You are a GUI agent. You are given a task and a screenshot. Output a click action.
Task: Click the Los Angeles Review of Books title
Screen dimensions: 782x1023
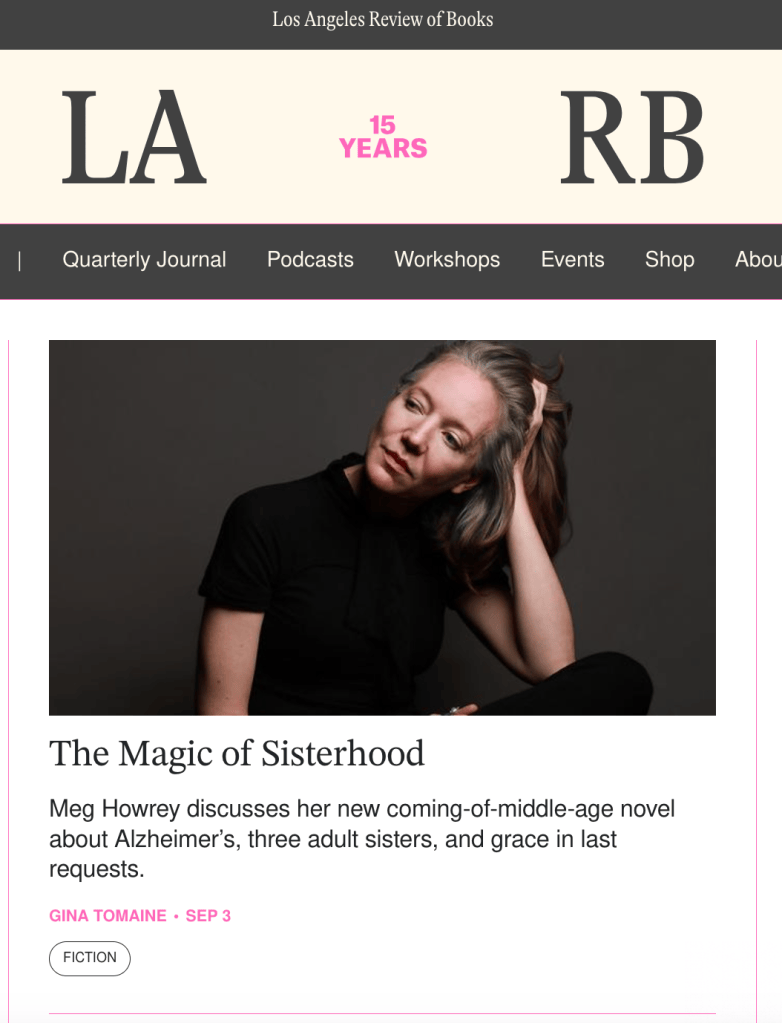pyautogui.click(x=383, y=20)
